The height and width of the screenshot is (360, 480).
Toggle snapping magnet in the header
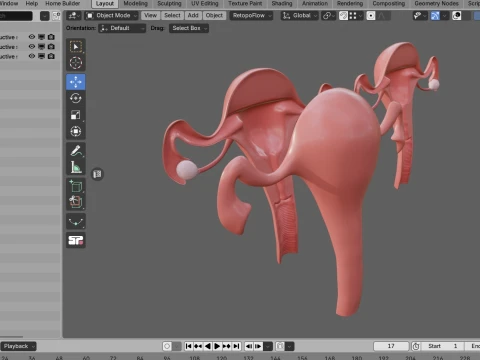click(x=343, y=16)
